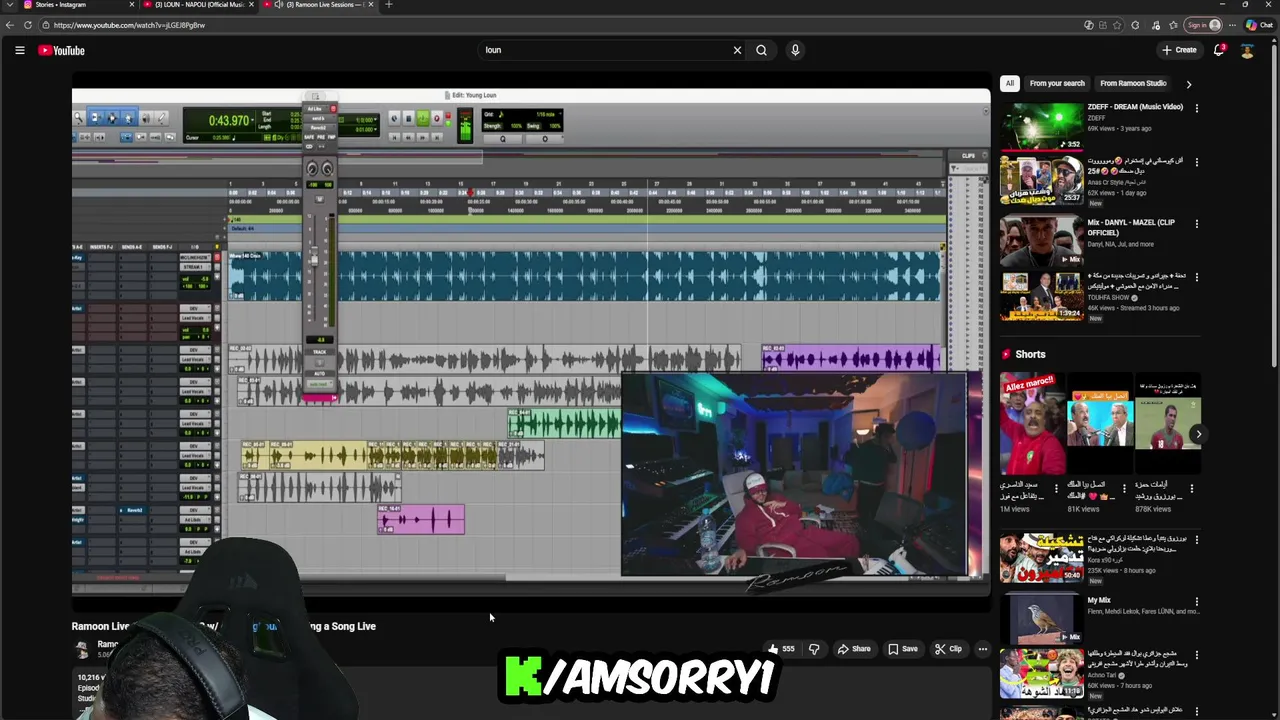1280x720 pixels.
Task: Start voice search with microphone icon
Action: coord(795,50)
